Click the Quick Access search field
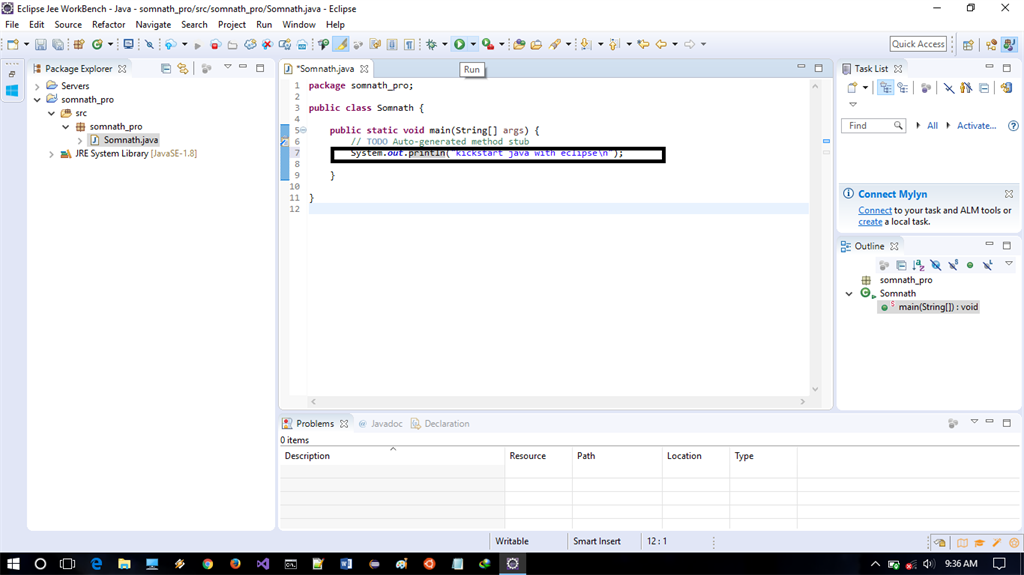1024x575 pixels. [918, 44]
